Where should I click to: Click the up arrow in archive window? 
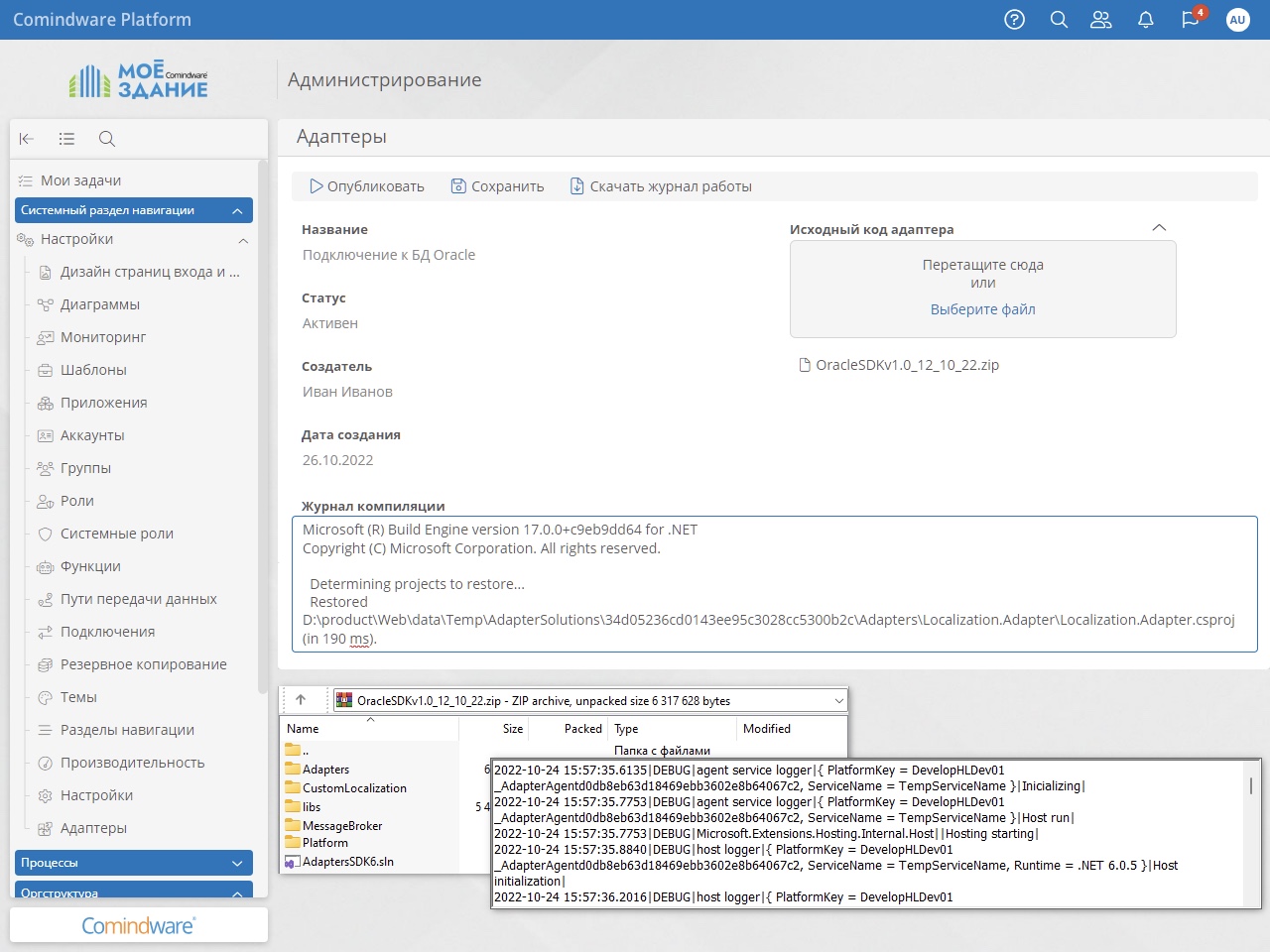301,700
